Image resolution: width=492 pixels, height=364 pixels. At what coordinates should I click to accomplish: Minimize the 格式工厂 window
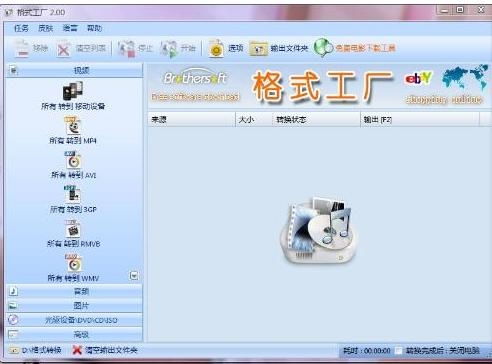click(444, 10)
